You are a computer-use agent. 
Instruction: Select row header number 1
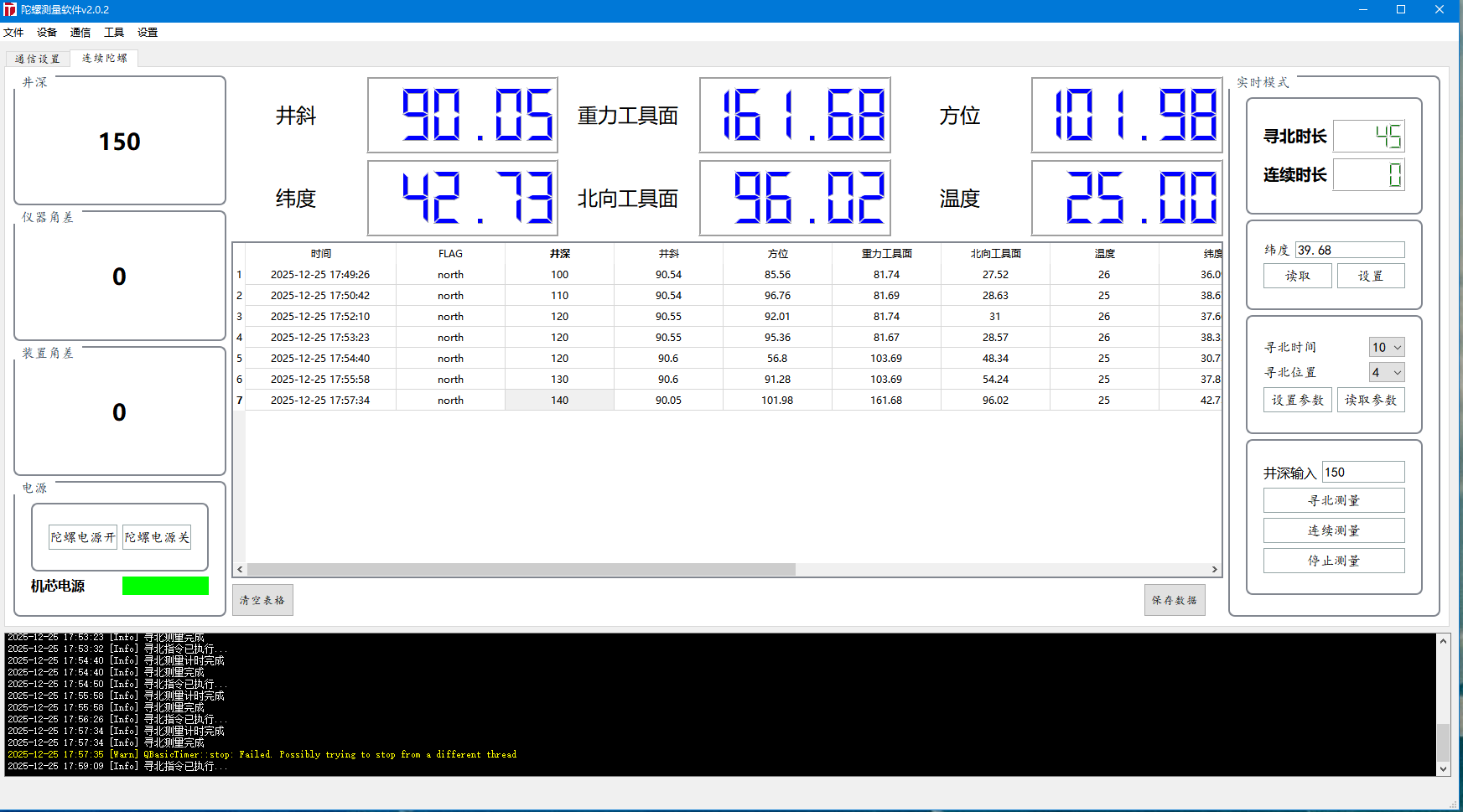click(x=239, y=274)
